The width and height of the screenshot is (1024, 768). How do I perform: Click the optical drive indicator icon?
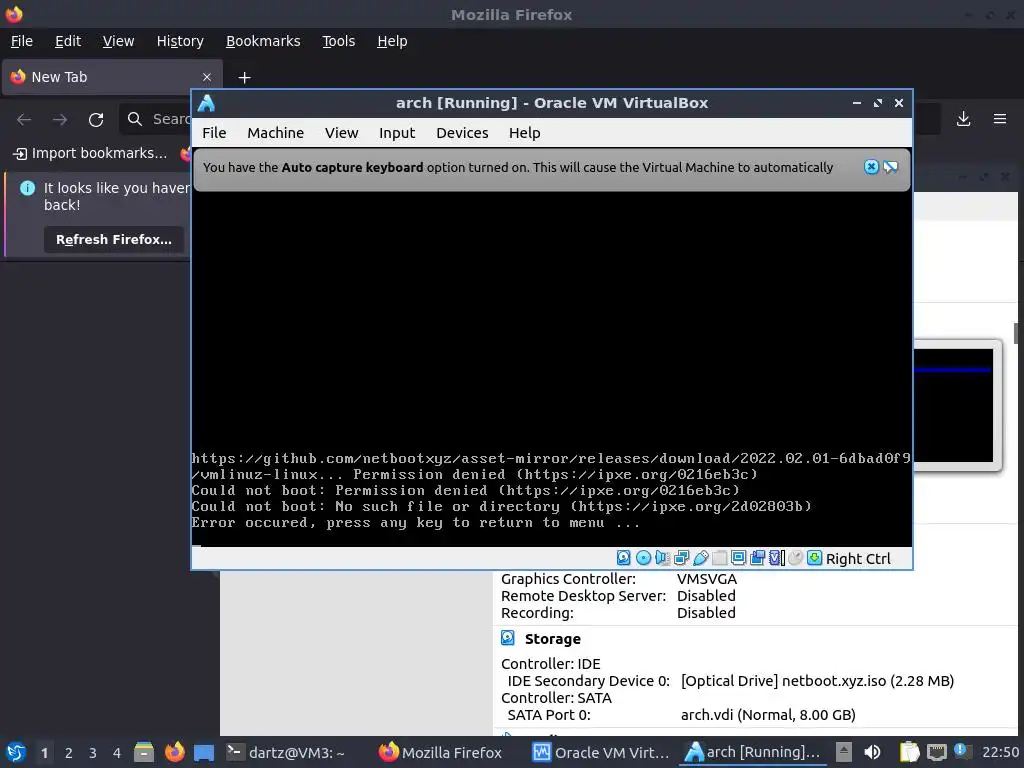click(x=643, y=558)
